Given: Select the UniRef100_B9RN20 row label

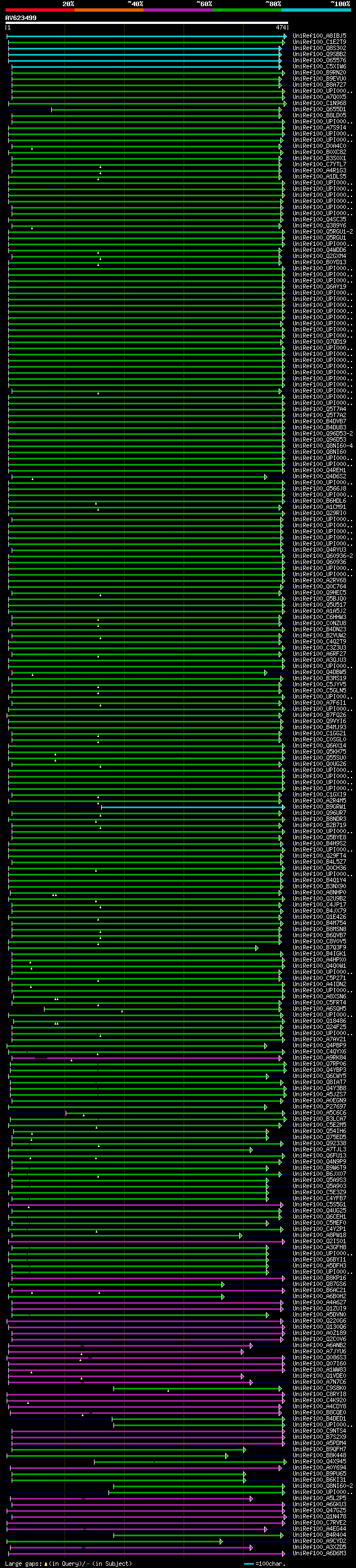Looking at the screenshot, I should (319, 72).
